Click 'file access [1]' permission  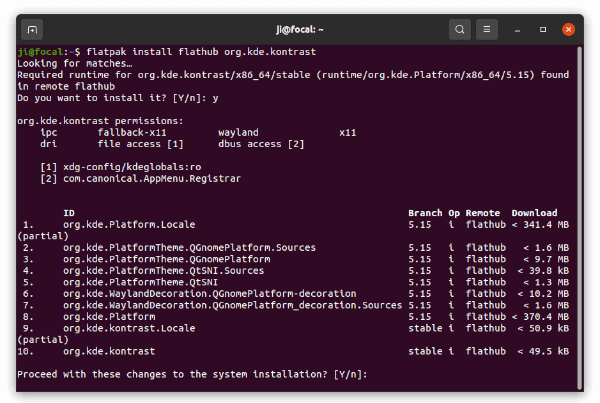(140, 144)
